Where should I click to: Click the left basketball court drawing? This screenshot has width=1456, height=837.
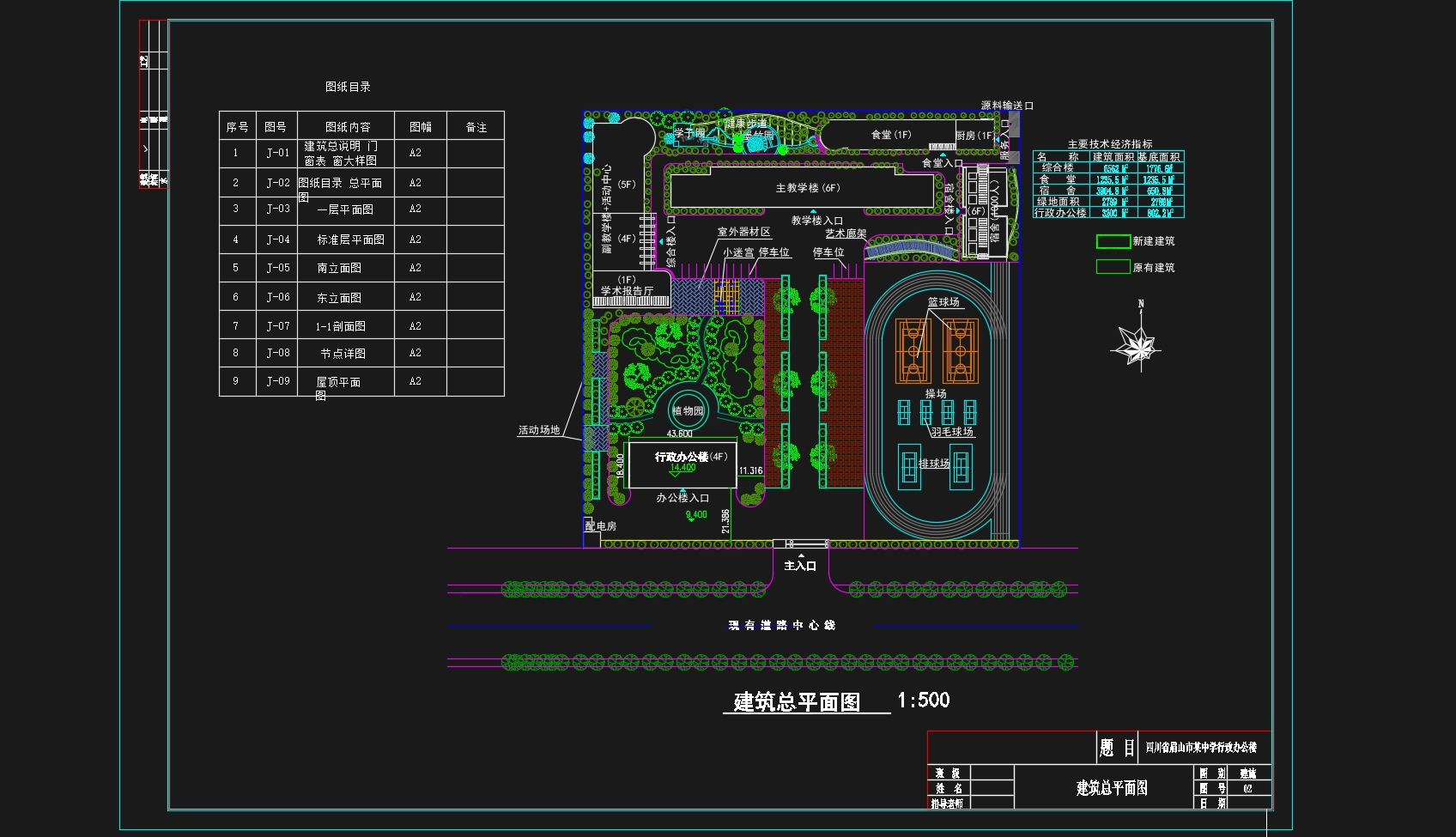[x=913, y=351]
